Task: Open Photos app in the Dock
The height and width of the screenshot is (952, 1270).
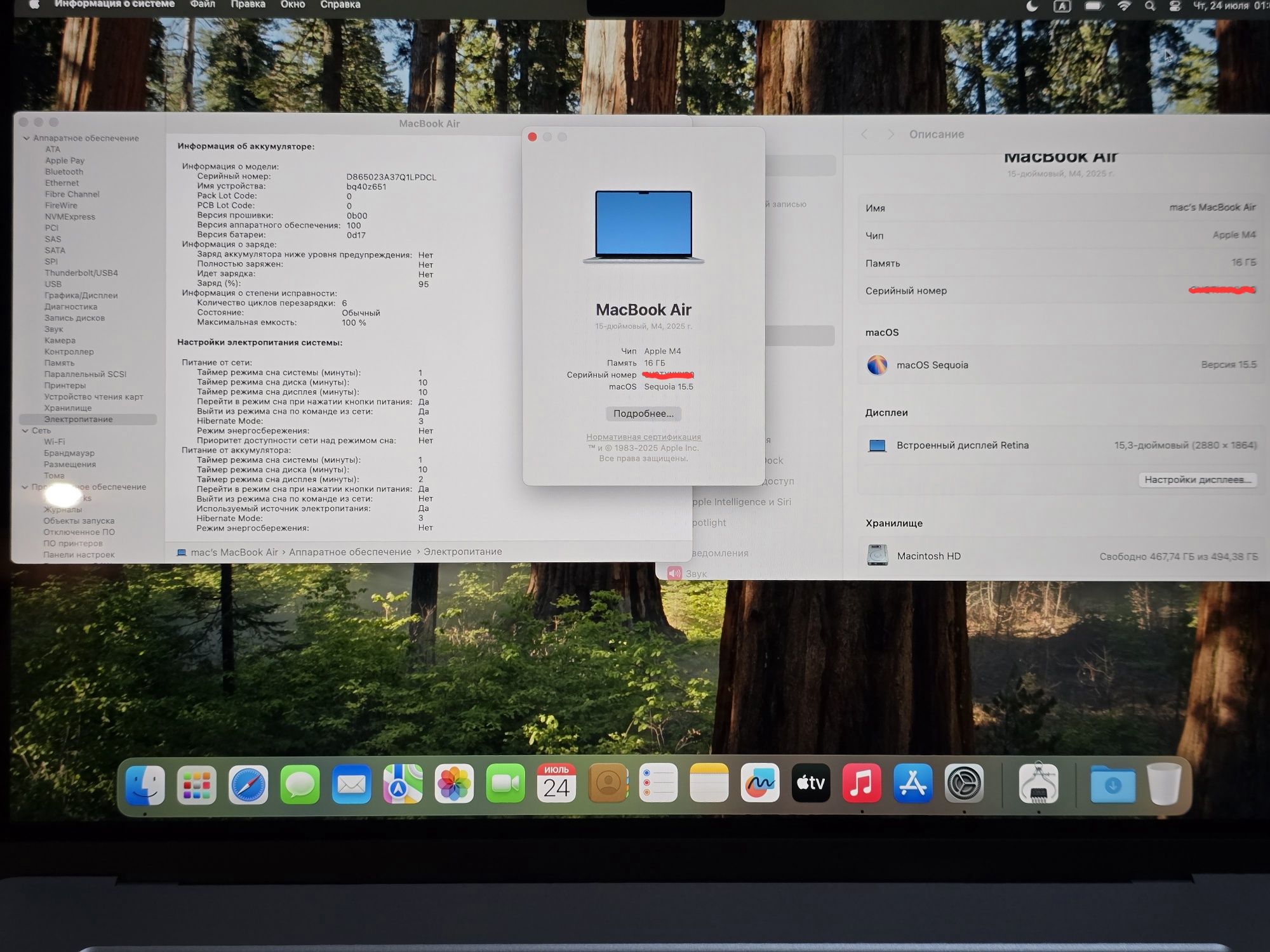Action: tap(454, 784)
